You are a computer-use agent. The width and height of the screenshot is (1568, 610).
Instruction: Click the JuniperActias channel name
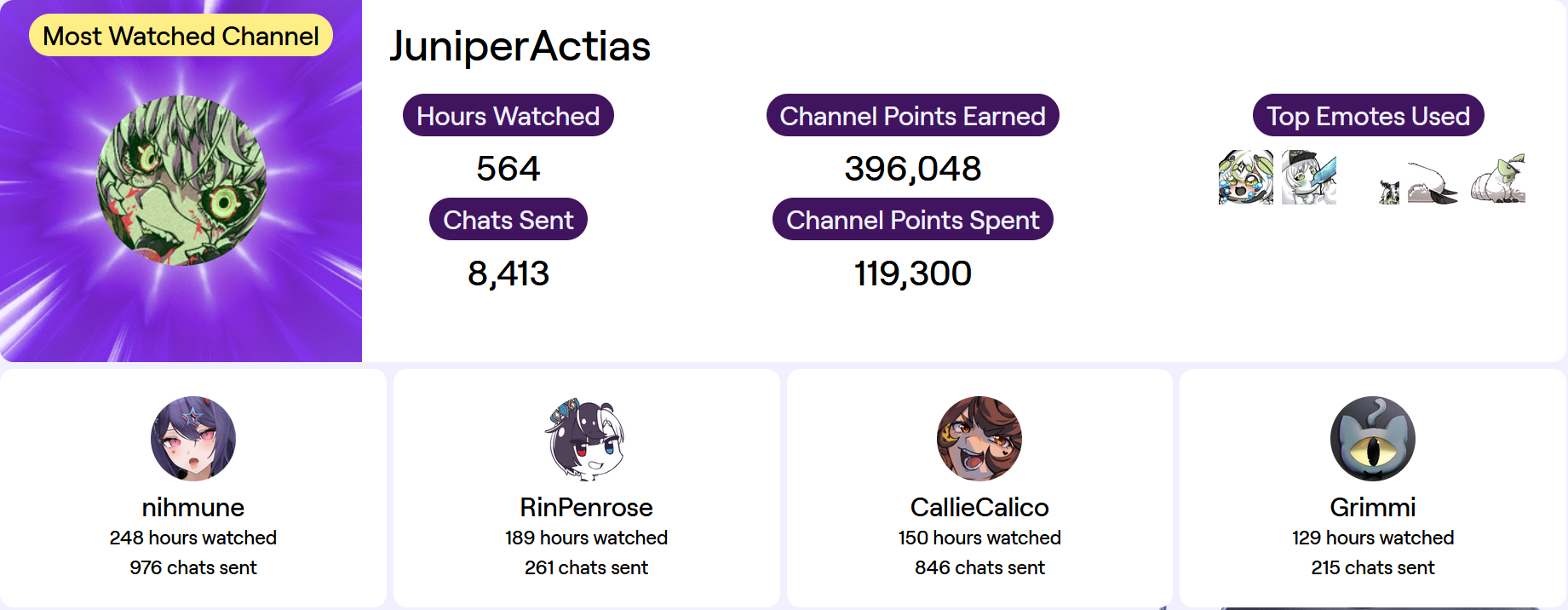[520, 46]
